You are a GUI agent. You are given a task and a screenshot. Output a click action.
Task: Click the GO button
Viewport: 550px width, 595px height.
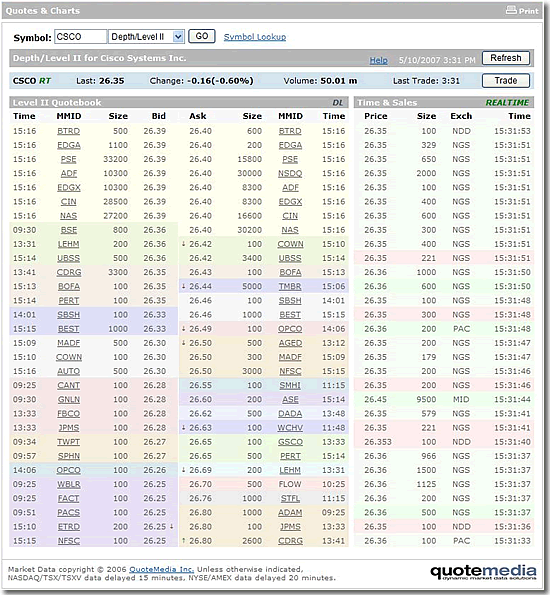pyautogui.click(x=202, y=36)
